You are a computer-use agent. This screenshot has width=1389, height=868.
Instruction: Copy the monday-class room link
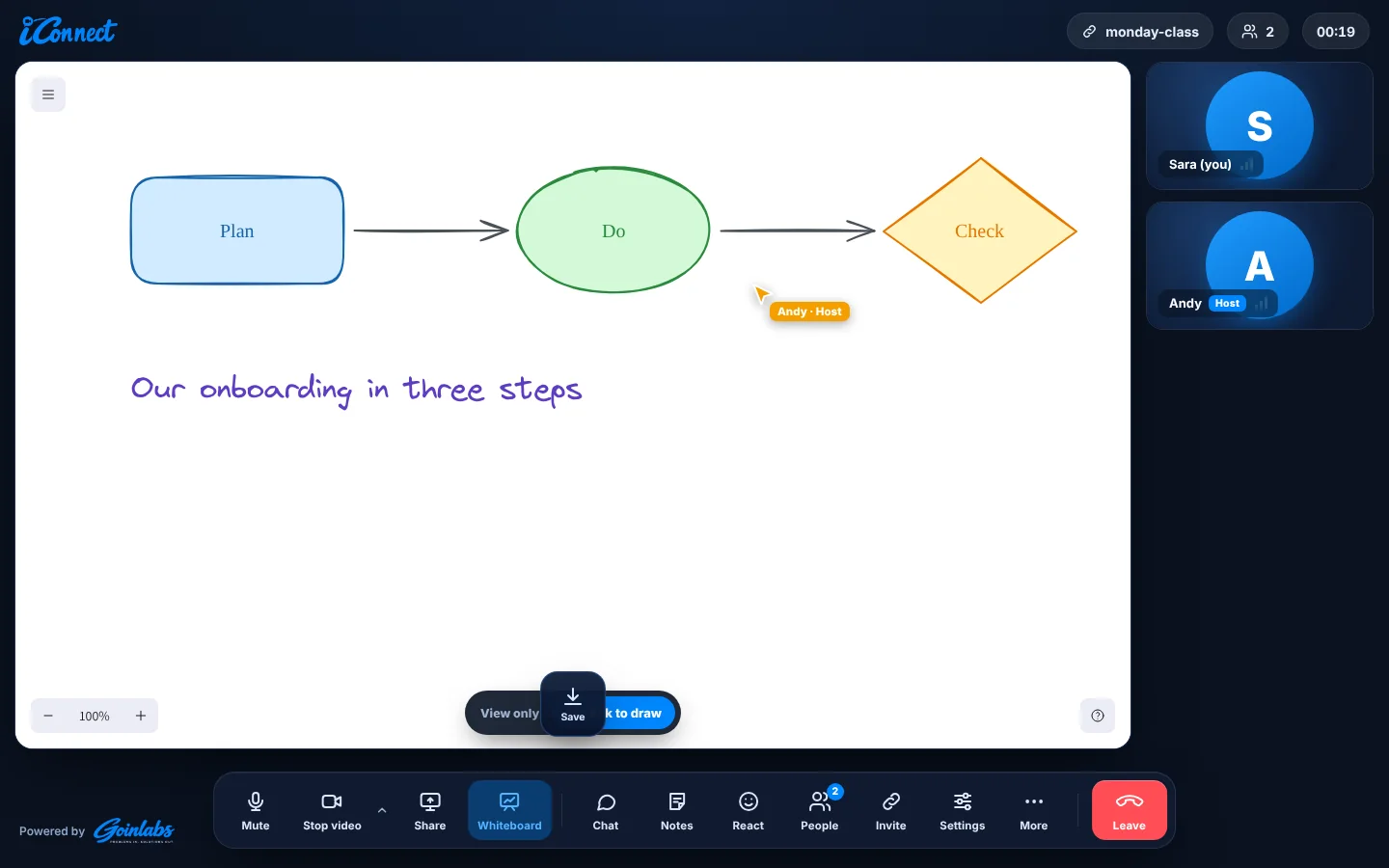1140,32
